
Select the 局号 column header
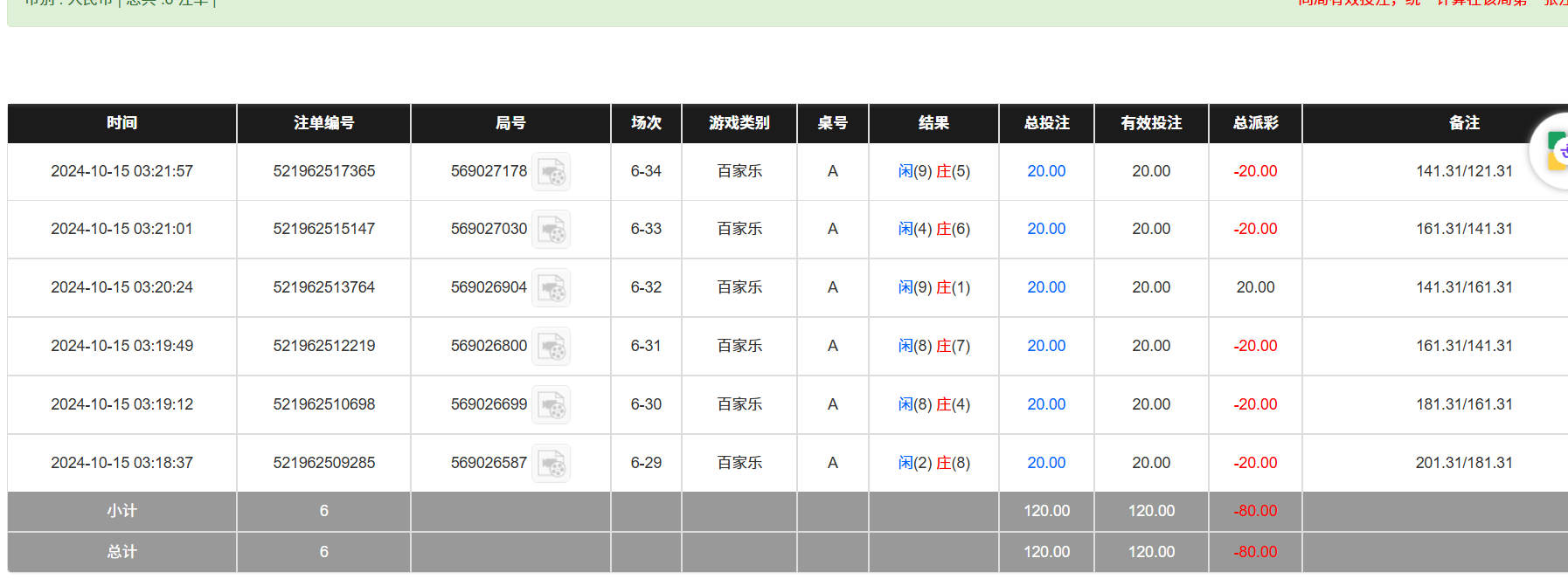510,123
